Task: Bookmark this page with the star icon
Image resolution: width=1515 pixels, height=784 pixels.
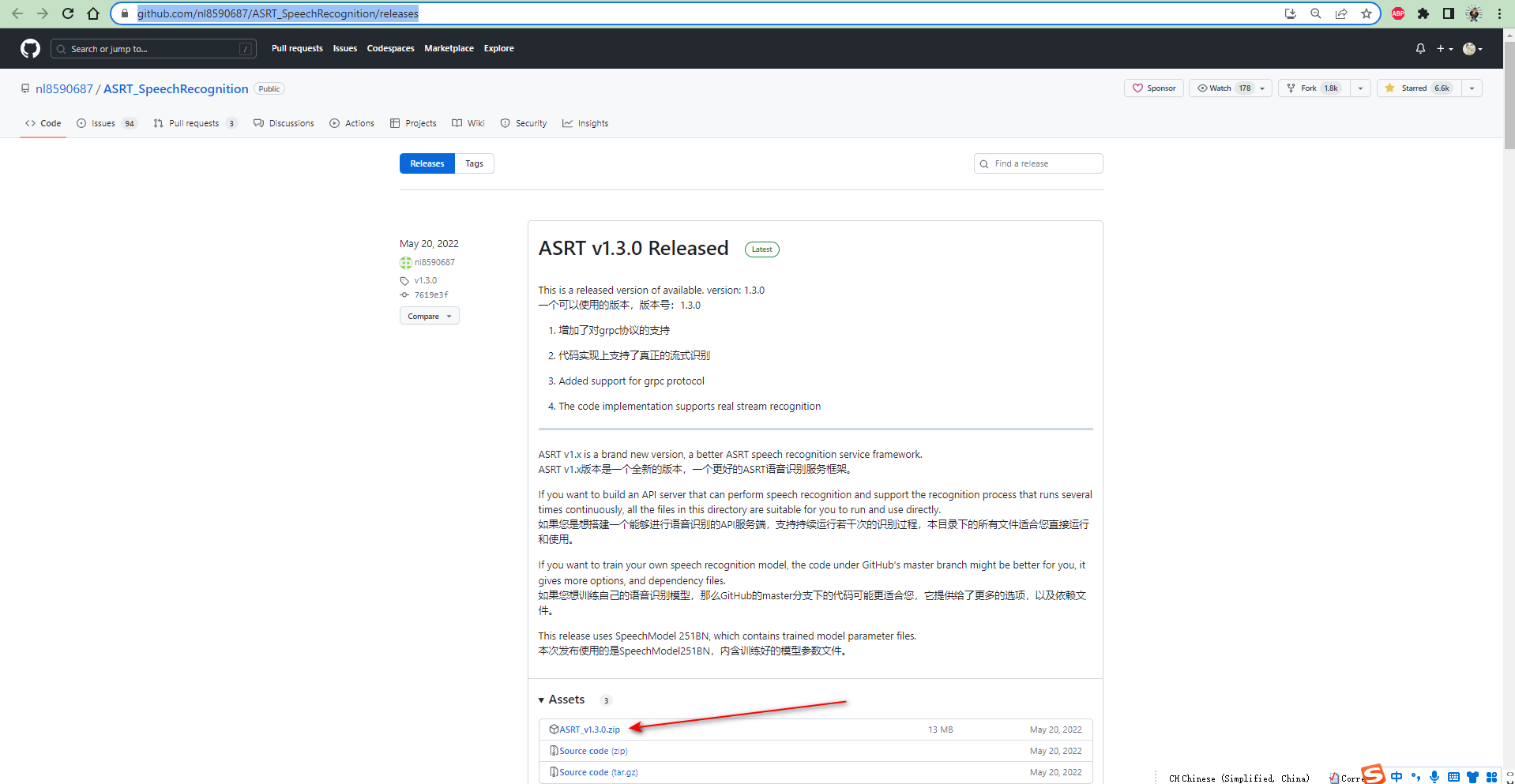Action: click(x=1367, y=13)
